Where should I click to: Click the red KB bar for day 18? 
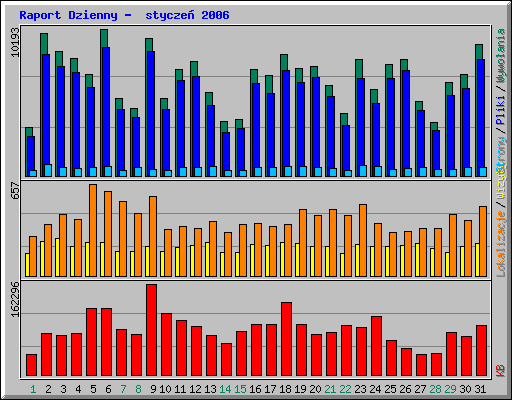tap(286, 339)
